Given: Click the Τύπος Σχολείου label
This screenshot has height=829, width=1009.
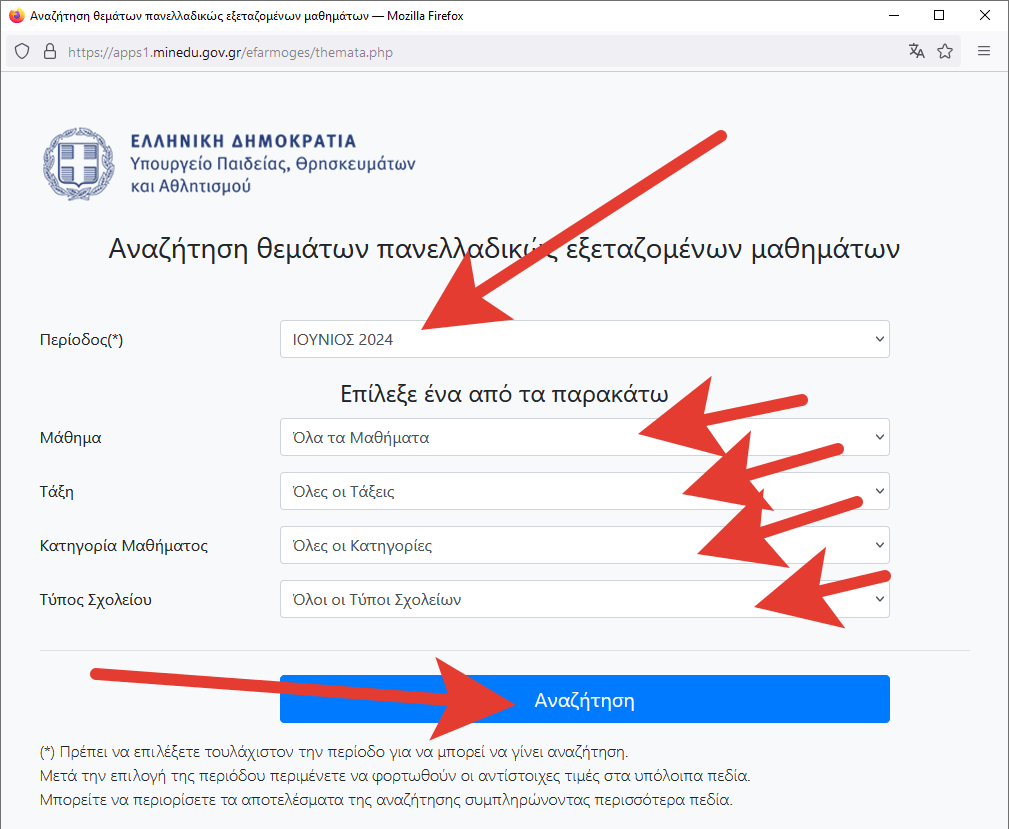Looking at the screenshot, I should click(x=96, y=600).
